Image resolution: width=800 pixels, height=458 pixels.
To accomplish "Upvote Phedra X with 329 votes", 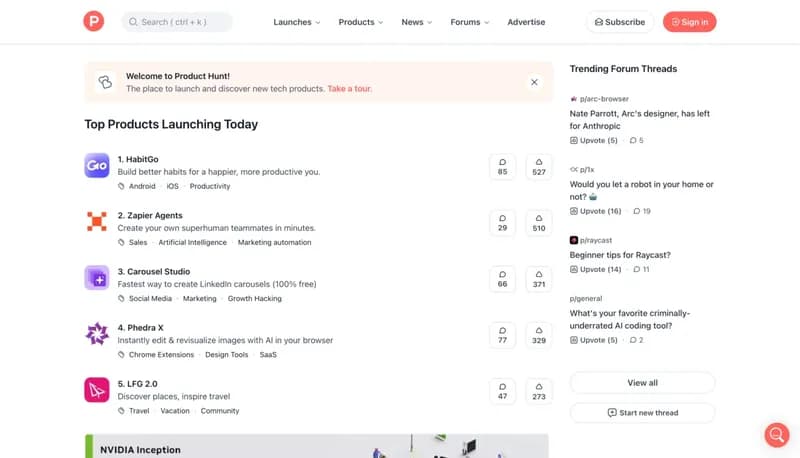I will coord(539,335).
